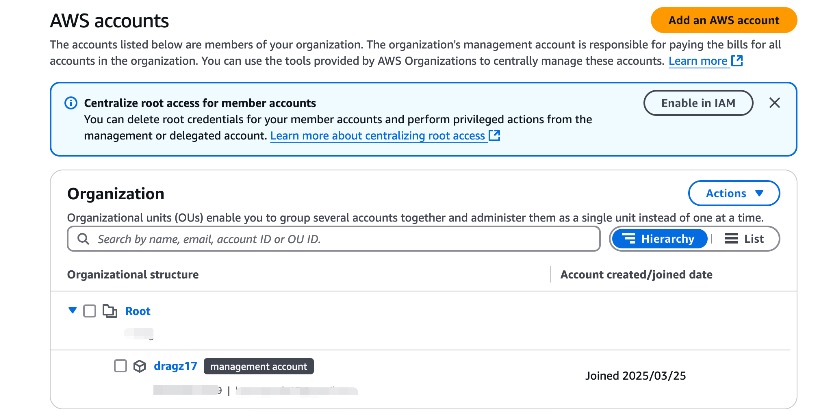The height and width of the screenshot is (412, 815).
Task: Click the info icon in the banner
Action: pos(71,103)
